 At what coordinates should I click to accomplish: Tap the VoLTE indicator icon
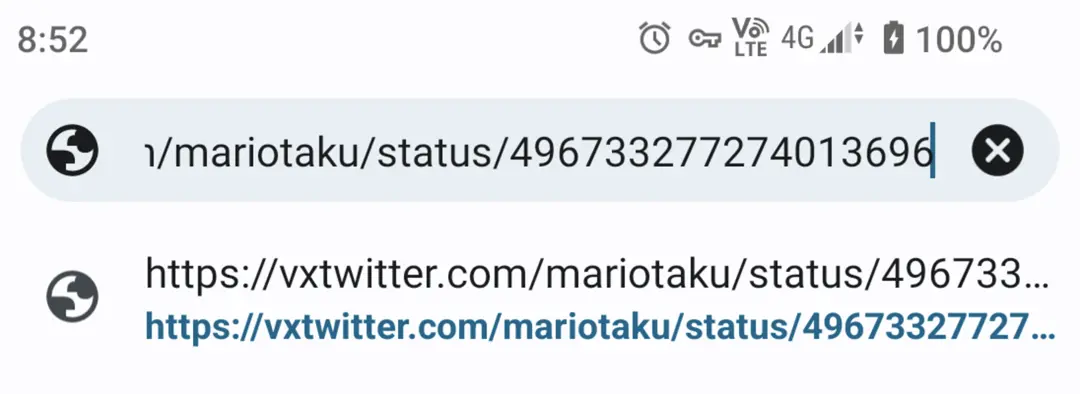tap(751, 37)
